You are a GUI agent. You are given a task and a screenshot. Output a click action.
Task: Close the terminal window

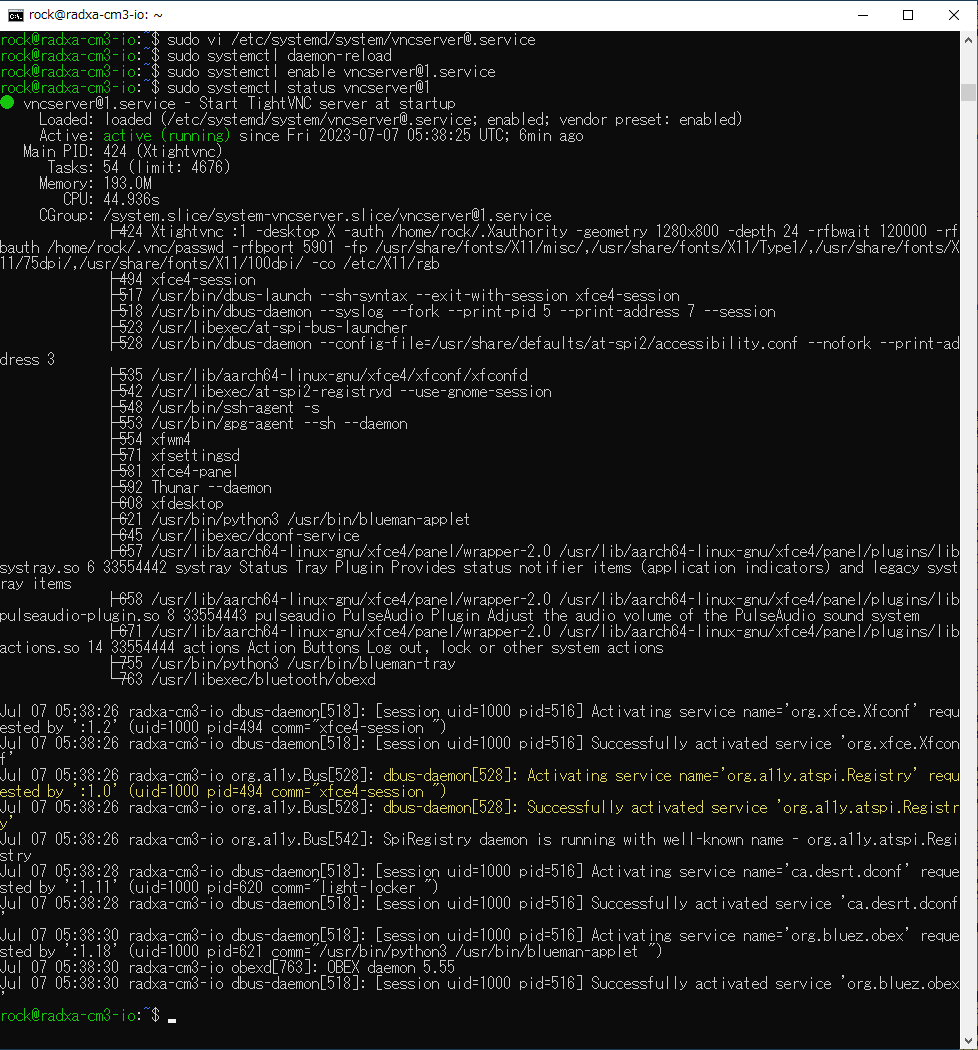tap(954, 15)
